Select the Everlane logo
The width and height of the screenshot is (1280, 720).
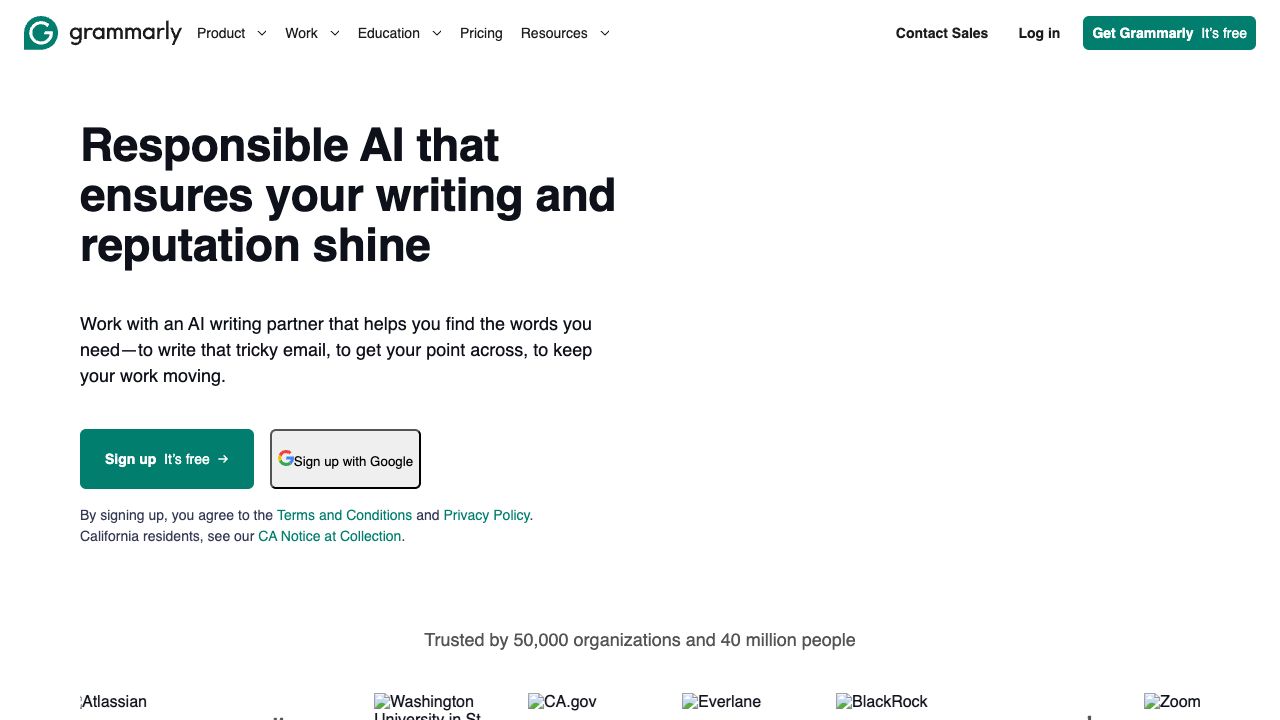coord(721,702)
